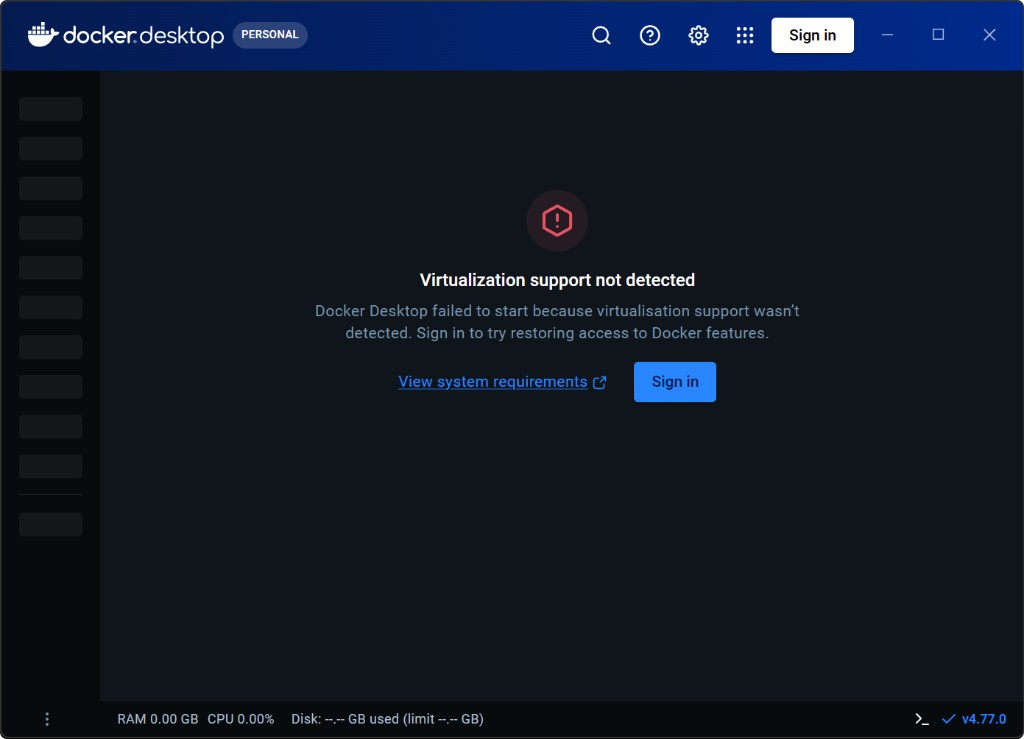Image resolution: width=1024 pixels, height=739 pixels.
Task: Open the settings gear icon
Action: [698, 35]
